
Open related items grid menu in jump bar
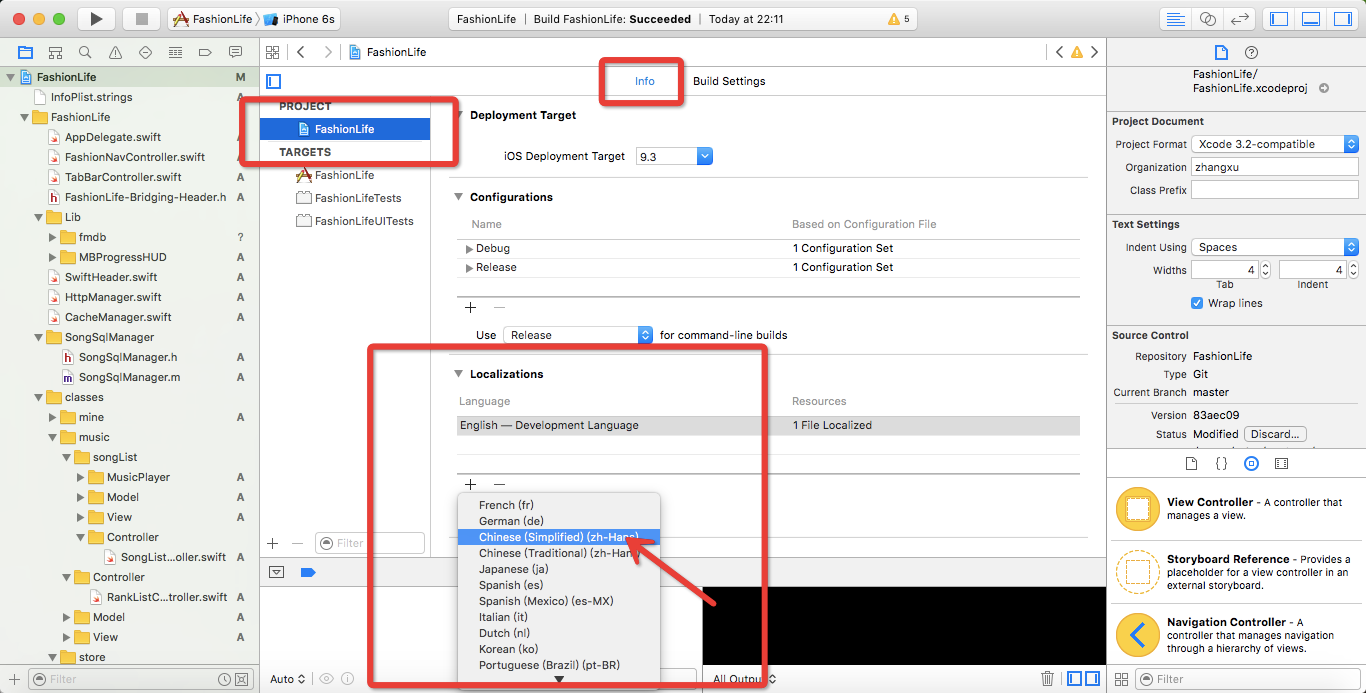[x=272, y=52]
